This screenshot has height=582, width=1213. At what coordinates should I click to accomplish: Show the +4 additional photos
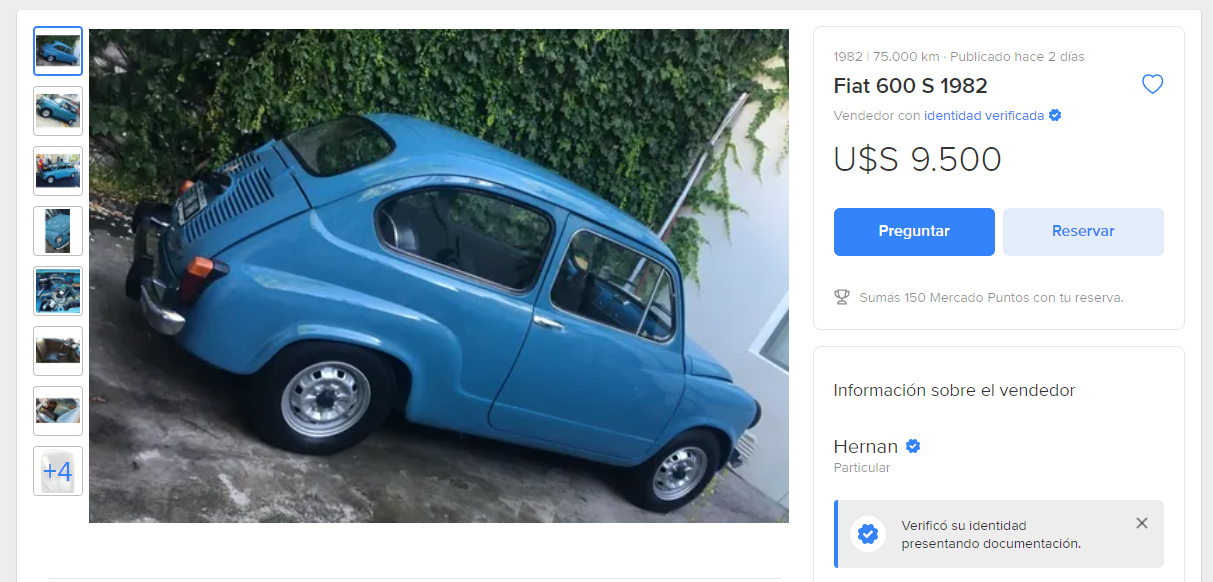[x=58, y=471]
